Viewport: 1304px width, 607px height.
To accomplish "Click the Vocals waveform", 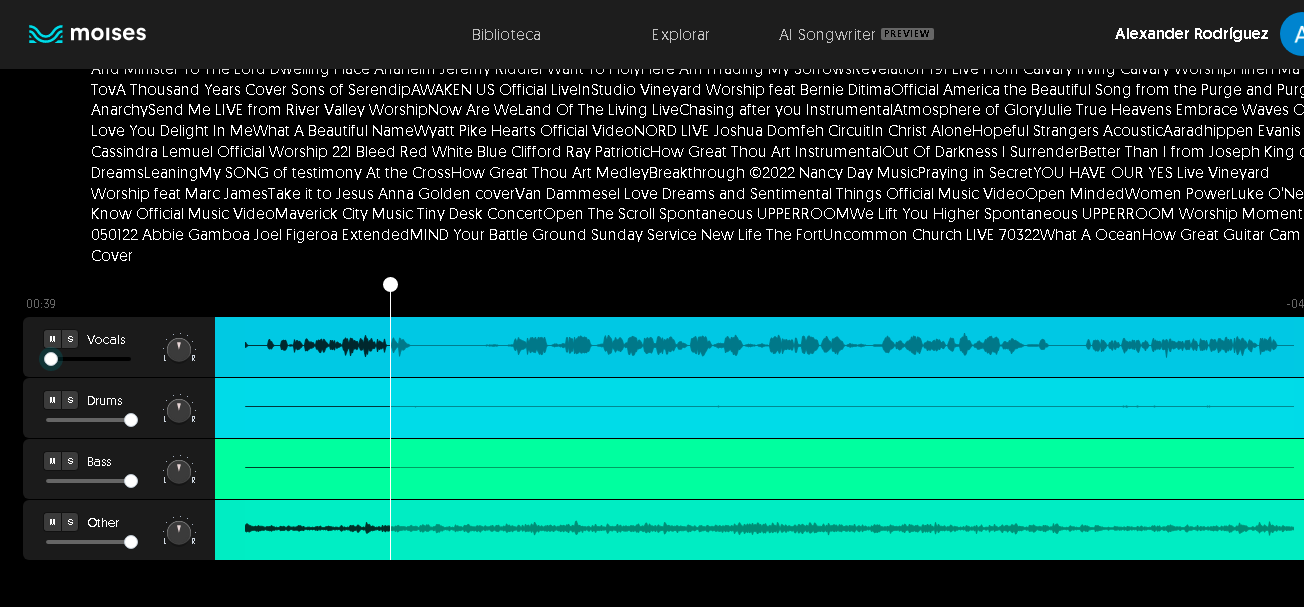I will (759, 346).
